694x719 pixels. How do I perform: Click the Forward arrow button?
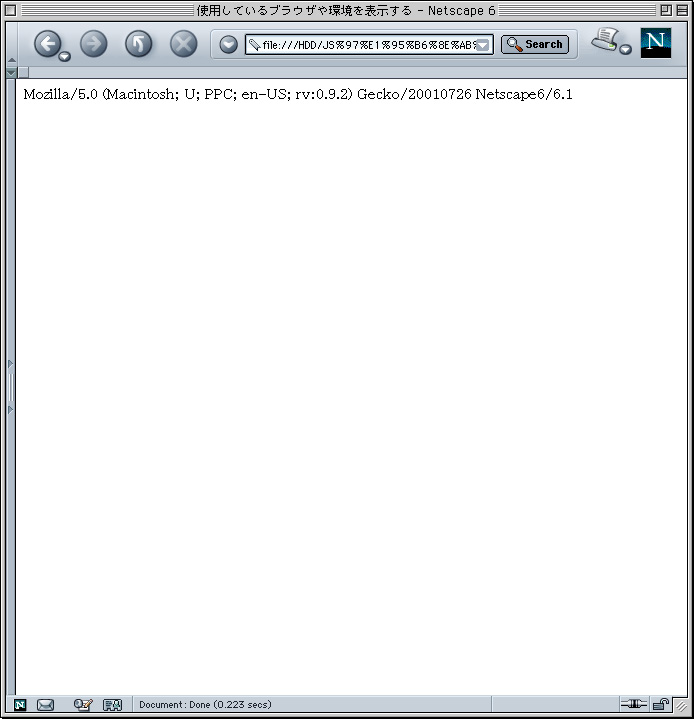pyautogui.click(x=94, y=44)
